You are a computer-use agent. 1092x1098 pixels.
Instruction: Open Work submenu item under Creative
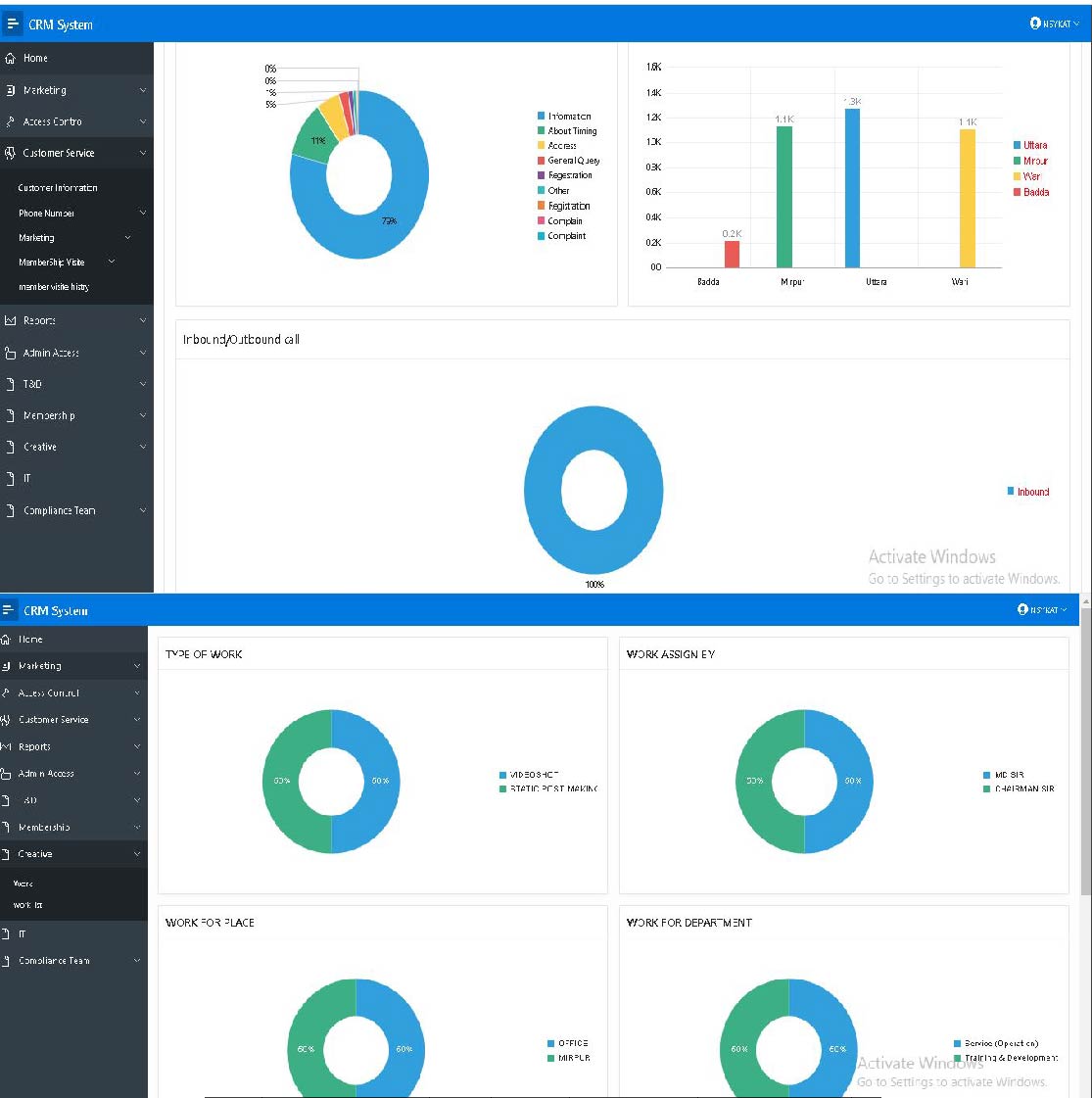click(x=24, y=883)
